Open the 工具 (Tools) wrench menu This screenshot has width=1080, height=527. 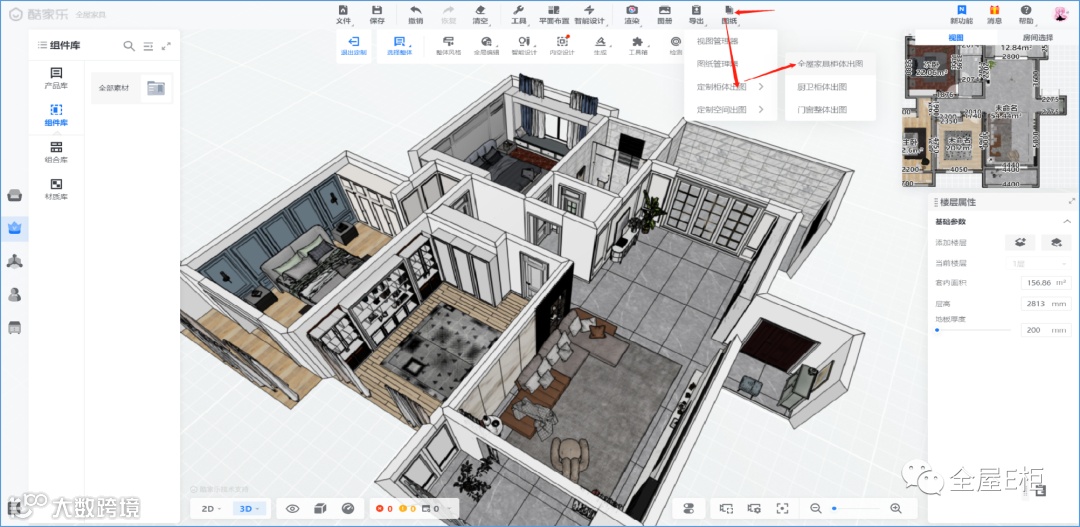tap(519, 14)
